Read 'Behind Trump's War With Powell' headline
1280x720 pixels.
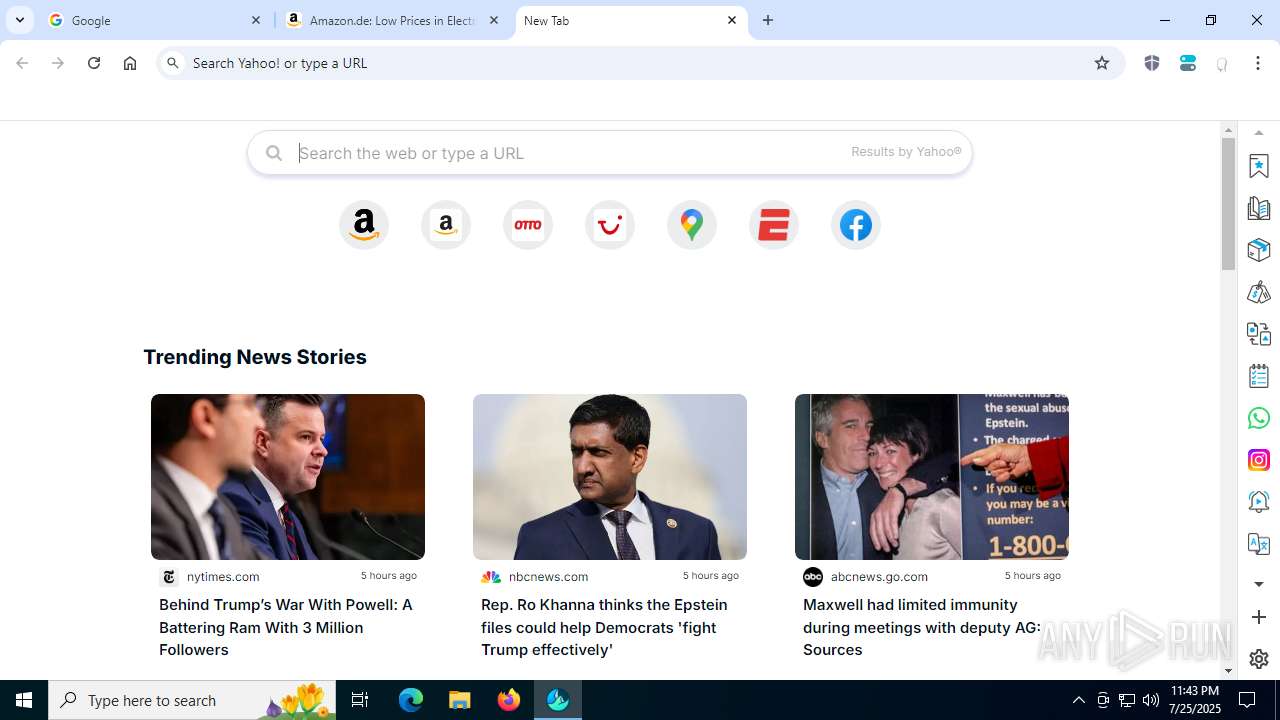coord(287,627)
